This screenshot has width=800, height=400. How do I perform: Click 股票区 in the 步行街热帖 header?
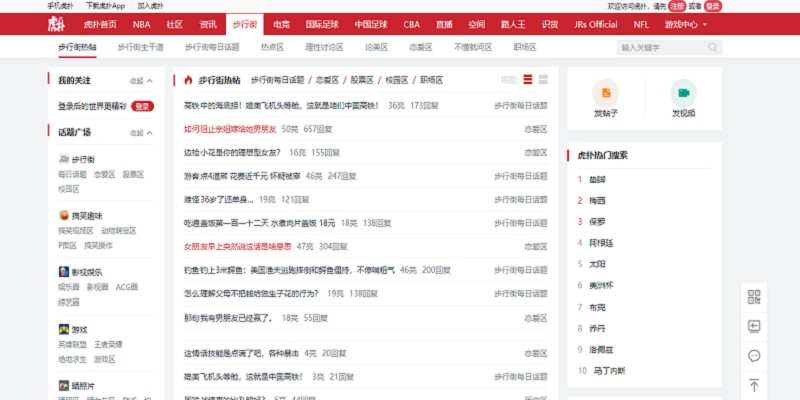pos(362,80)
